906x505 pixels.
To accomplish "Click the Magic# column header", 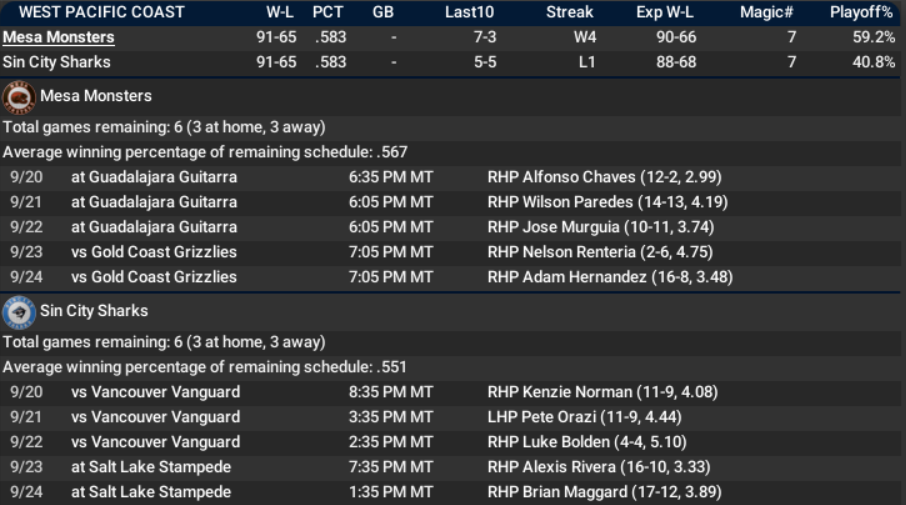I will coord(767,12).
